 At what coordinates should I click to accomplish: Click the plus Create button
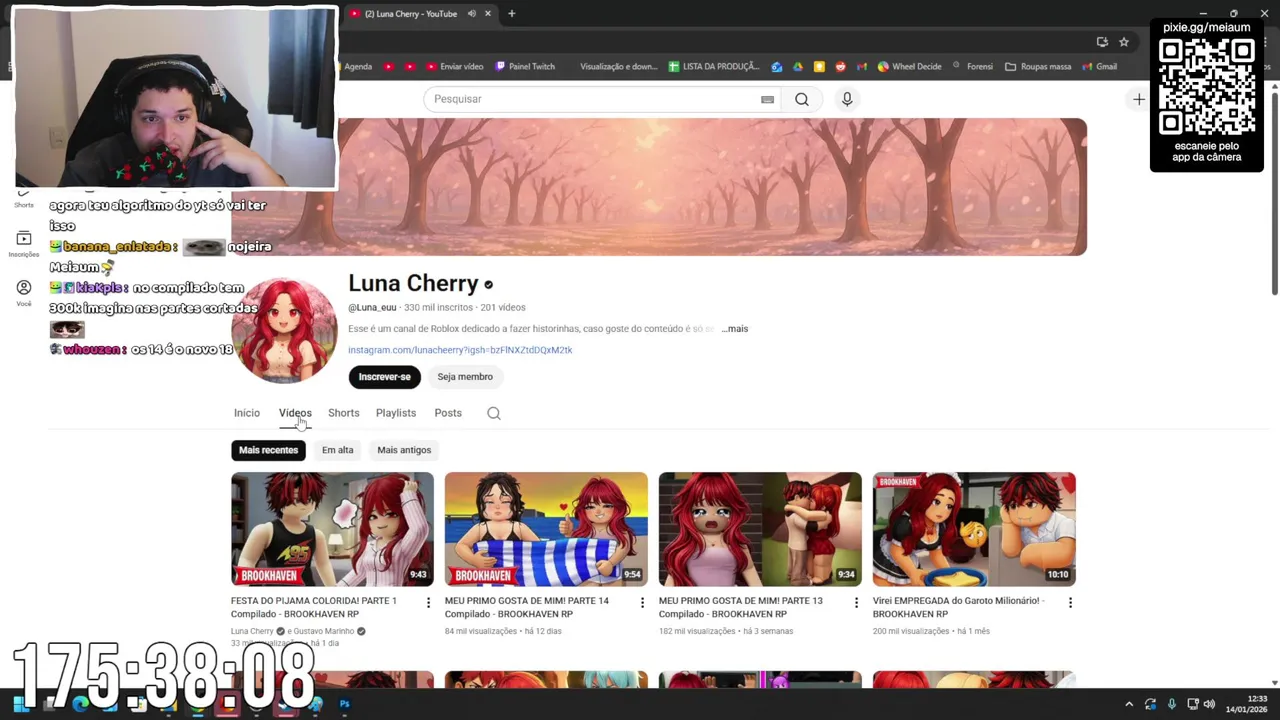(1138, 99)
